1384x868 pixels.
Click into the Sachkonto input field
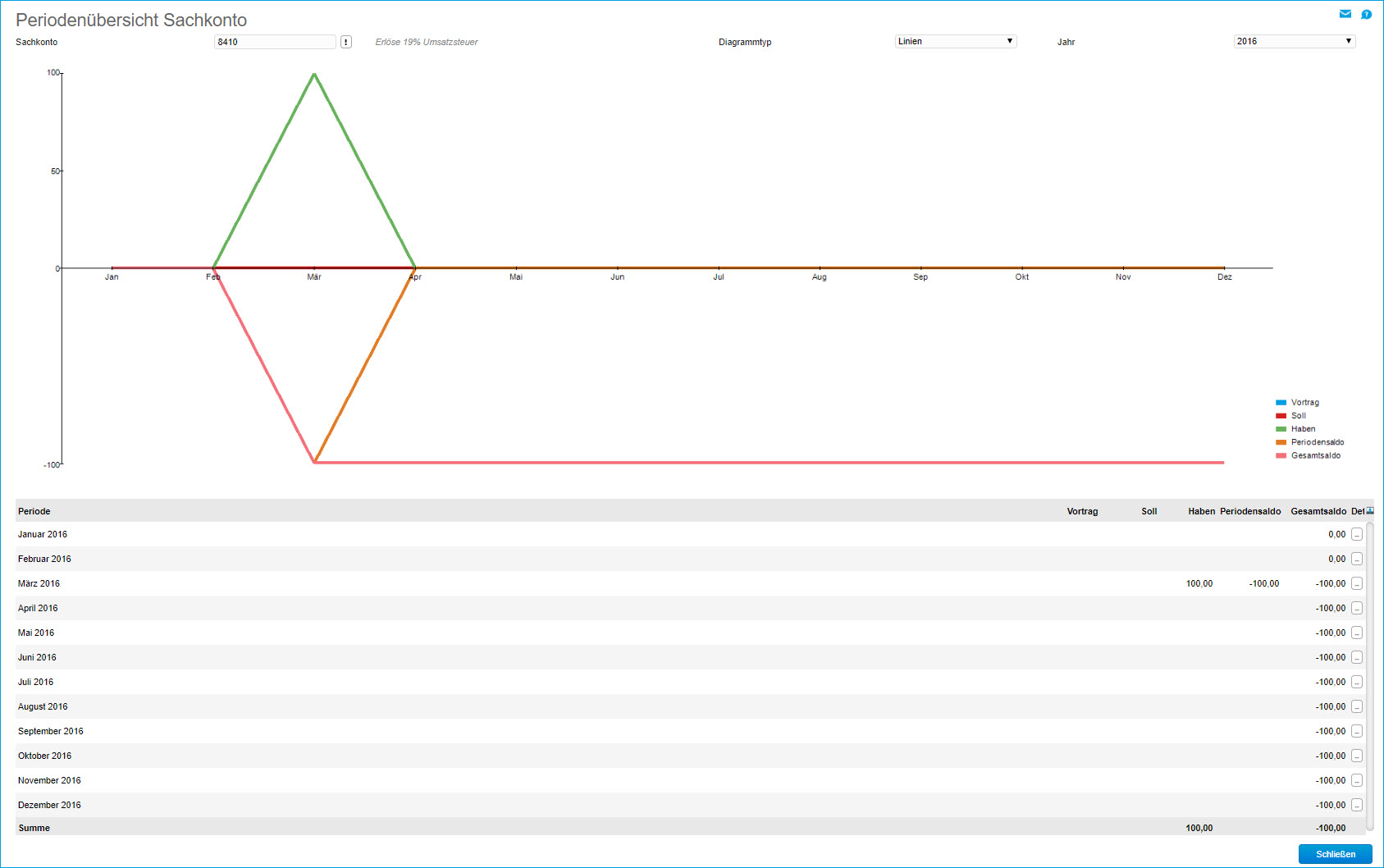point(274,42)
